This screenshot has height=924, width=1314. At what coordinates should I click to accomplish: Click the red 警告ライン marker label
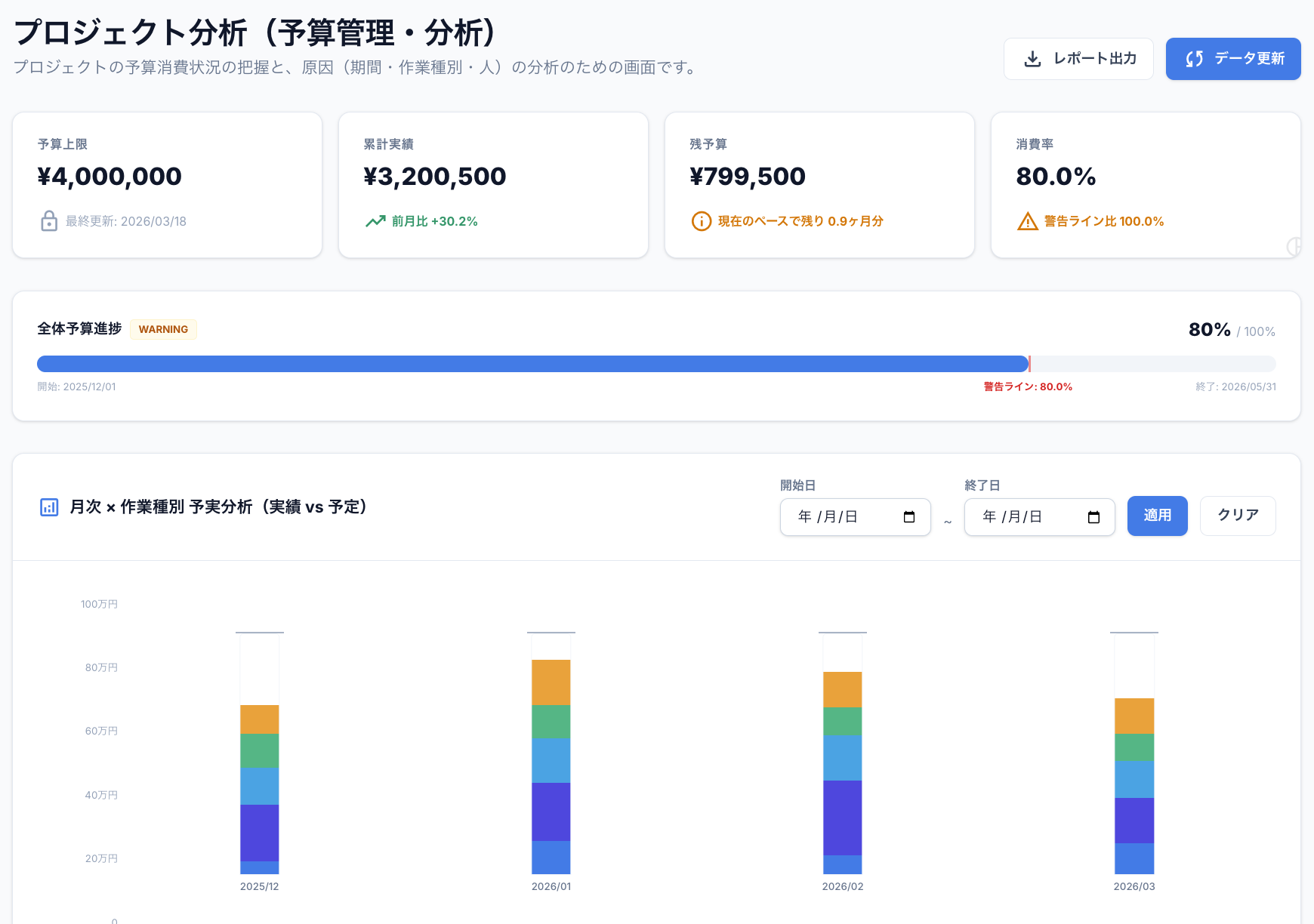[x=1027, y=387]
